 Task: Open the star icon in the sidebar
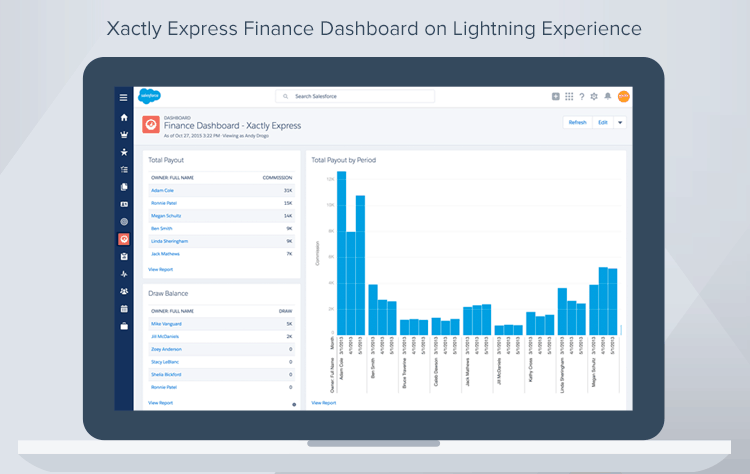[124, 152]
